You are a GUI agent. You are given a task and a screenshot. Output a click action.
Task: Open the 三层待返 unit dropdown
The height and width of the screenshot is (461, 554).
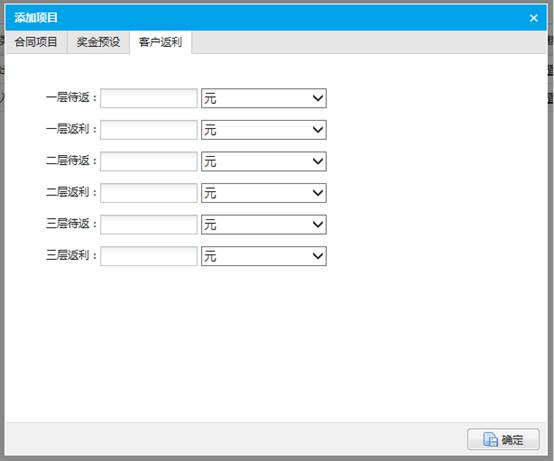tap(264, 224)
